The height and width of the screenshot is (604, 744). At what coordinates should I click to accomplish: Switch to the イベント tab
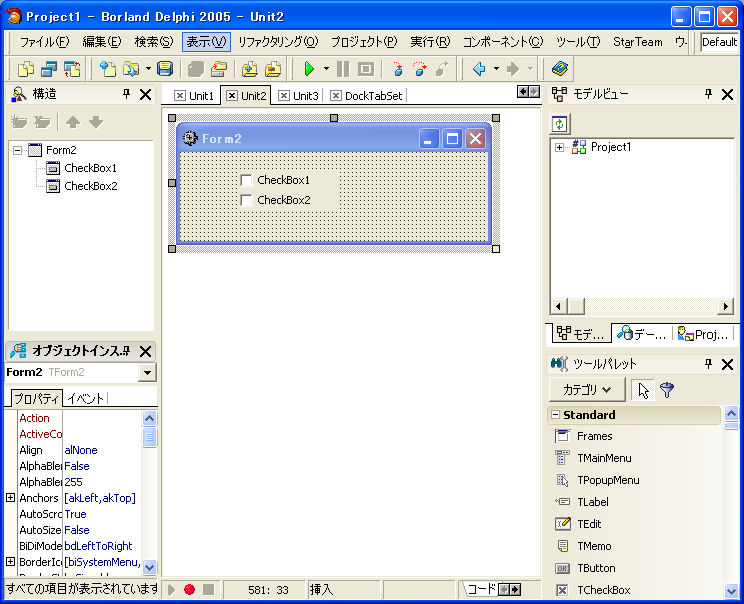(x=85, y=398)
